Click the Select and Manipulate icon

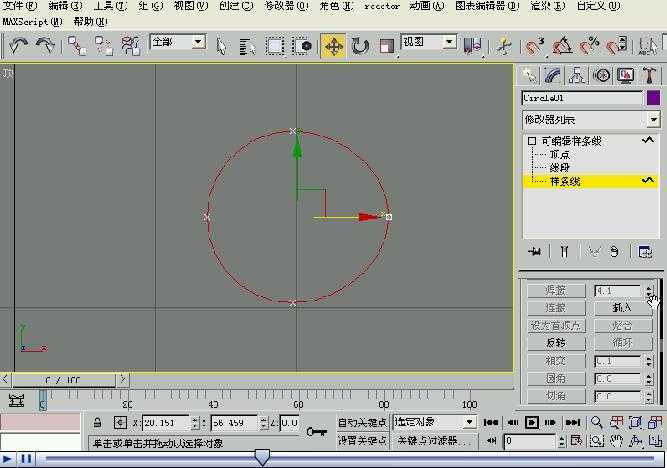504,46
